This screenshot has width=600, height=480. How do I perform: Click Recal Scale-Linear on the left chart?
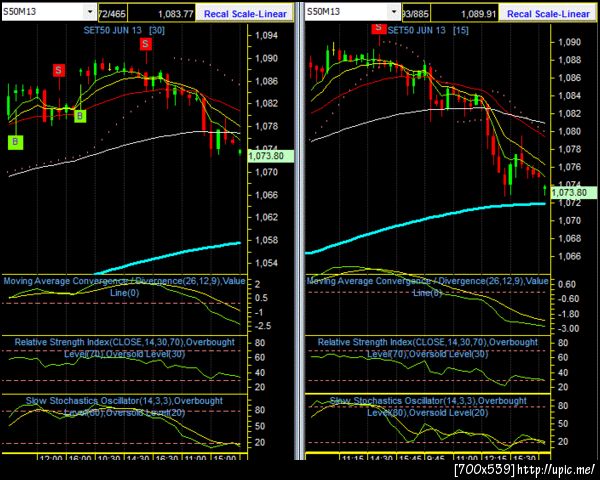(245, 14)
